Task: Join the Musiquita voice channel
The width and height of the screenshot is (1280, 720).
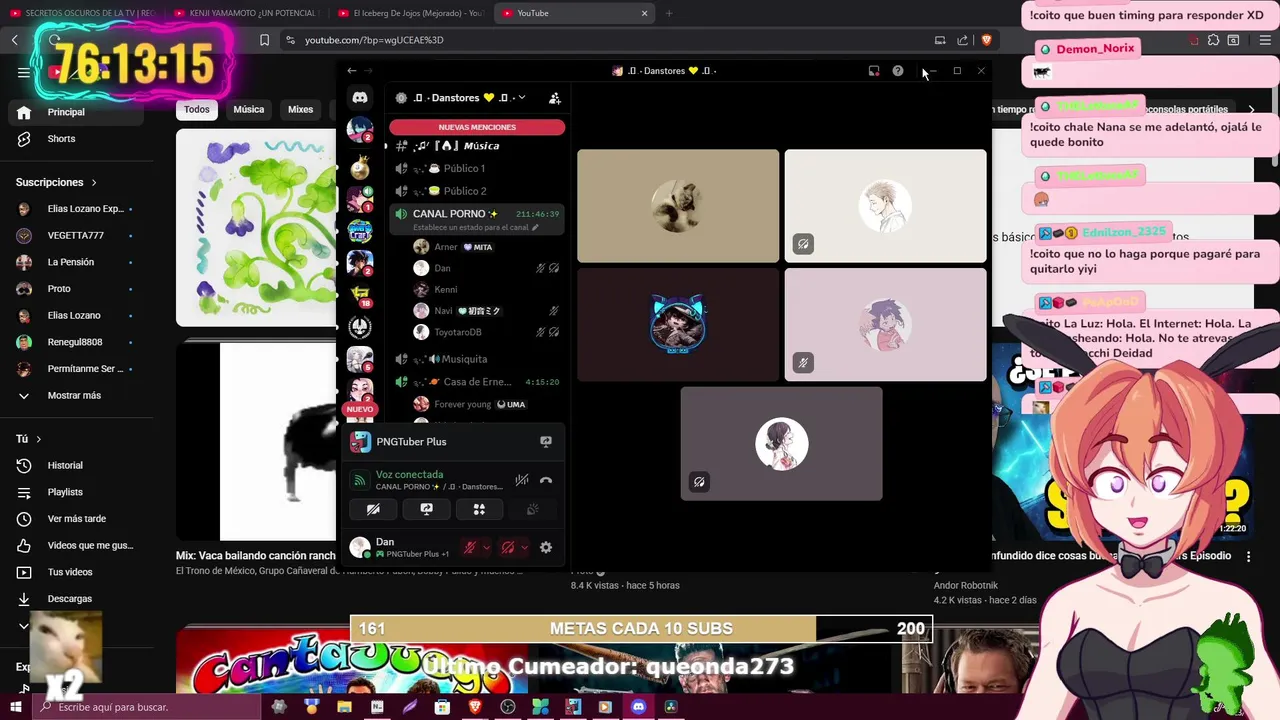Action: (477, 359)
